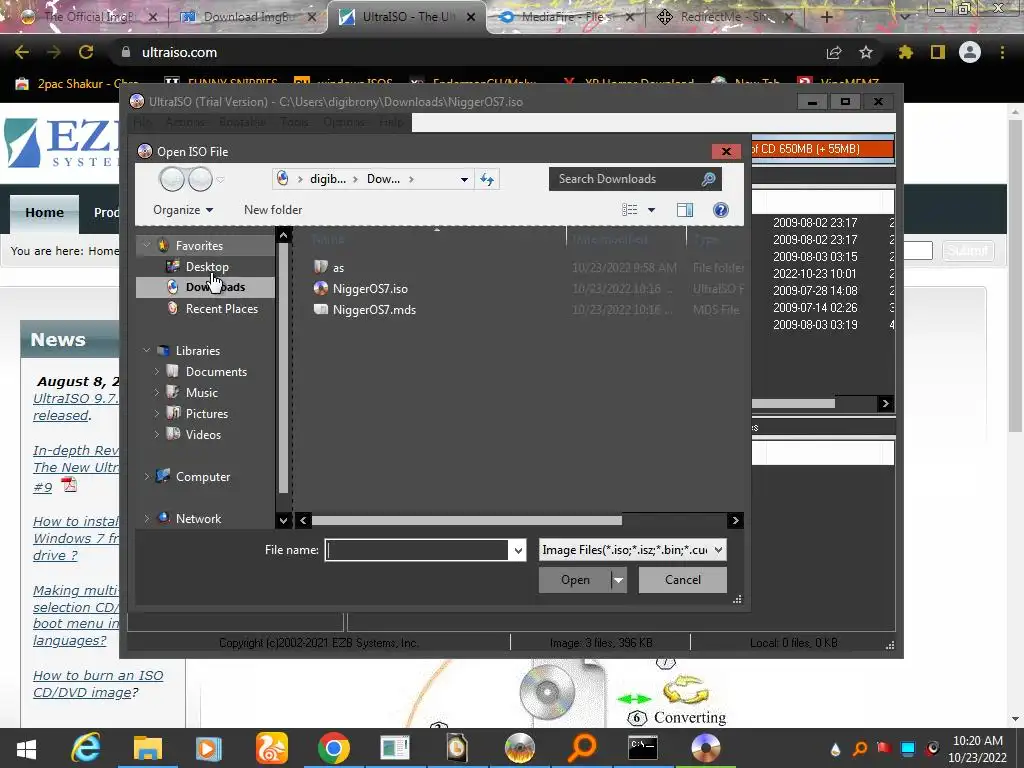This screenshot has width=1024, height=768.
Task: Click the dialog forward navigation button
Action: 200,179
